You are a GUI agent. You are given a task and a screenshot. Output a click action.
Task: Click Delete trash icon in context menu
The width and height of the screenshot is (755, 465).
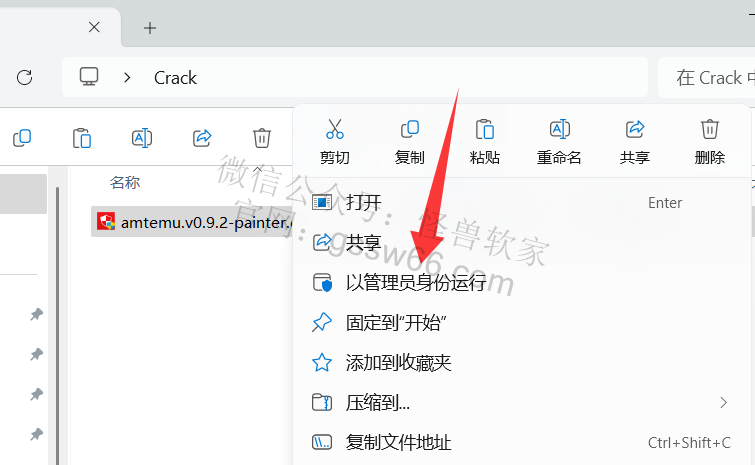[710, 129]
